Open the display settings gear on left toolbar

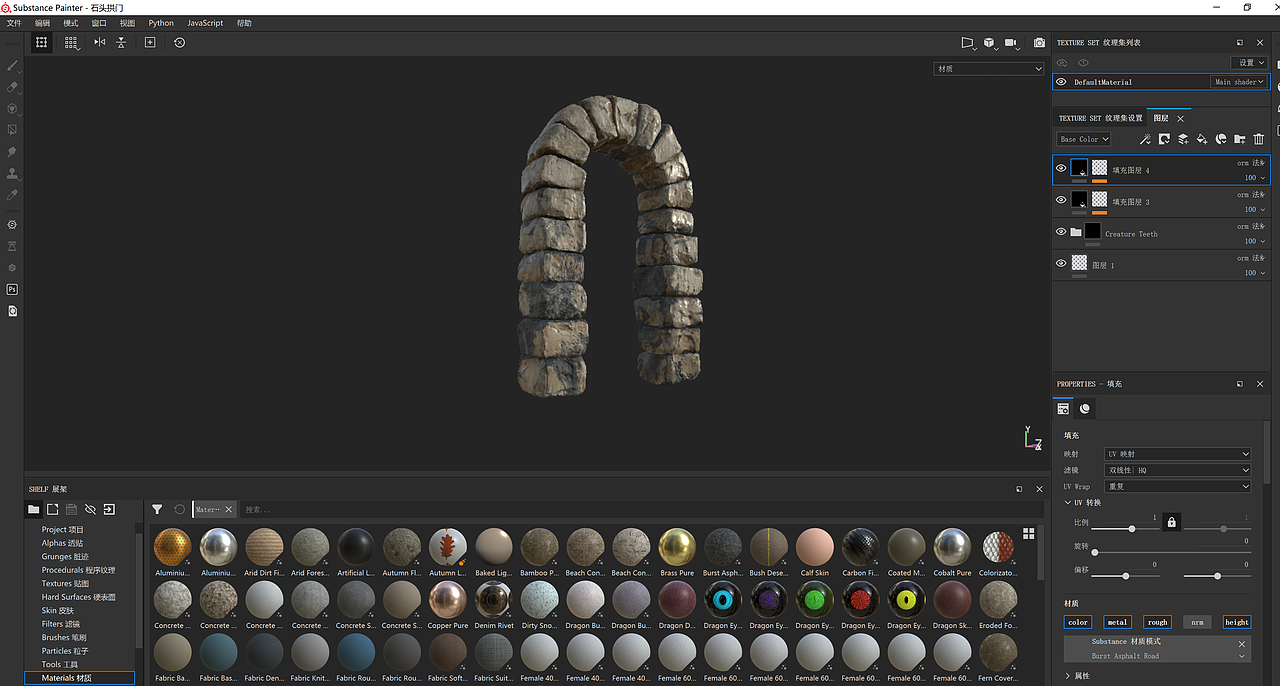[x=12, y=225]
